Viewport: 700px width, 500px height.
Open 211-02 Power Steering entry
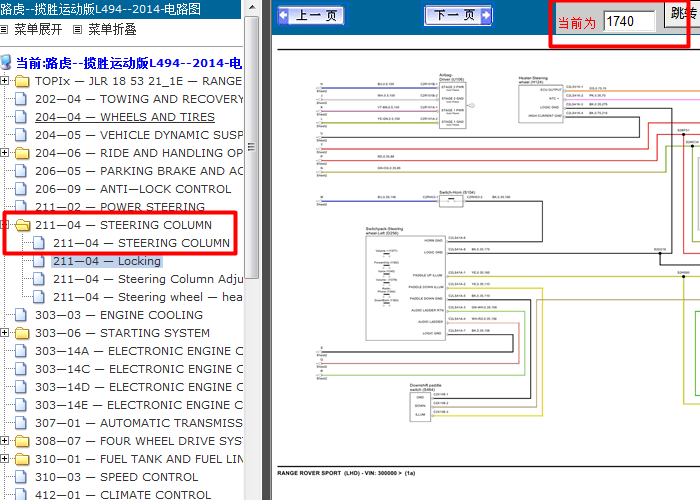[120, 207]
